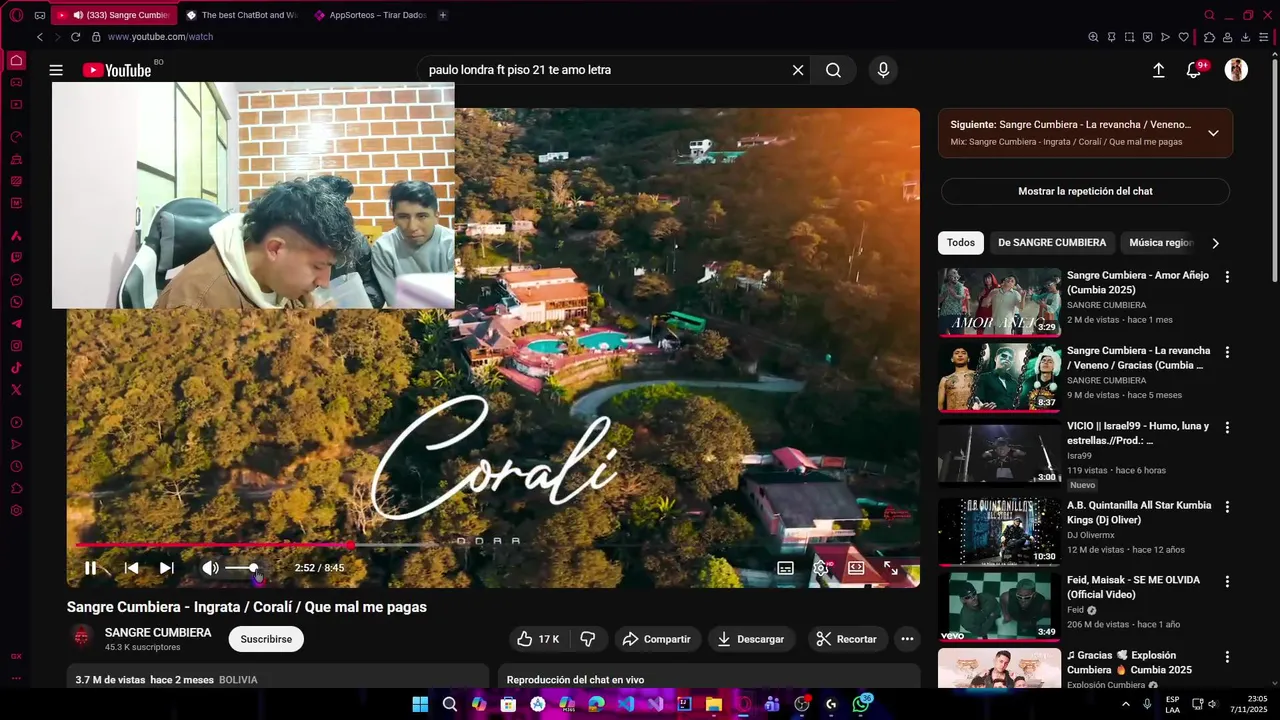The image size is (1280, 720).
Task: Click the Recortar clip button
Action: 846,639
